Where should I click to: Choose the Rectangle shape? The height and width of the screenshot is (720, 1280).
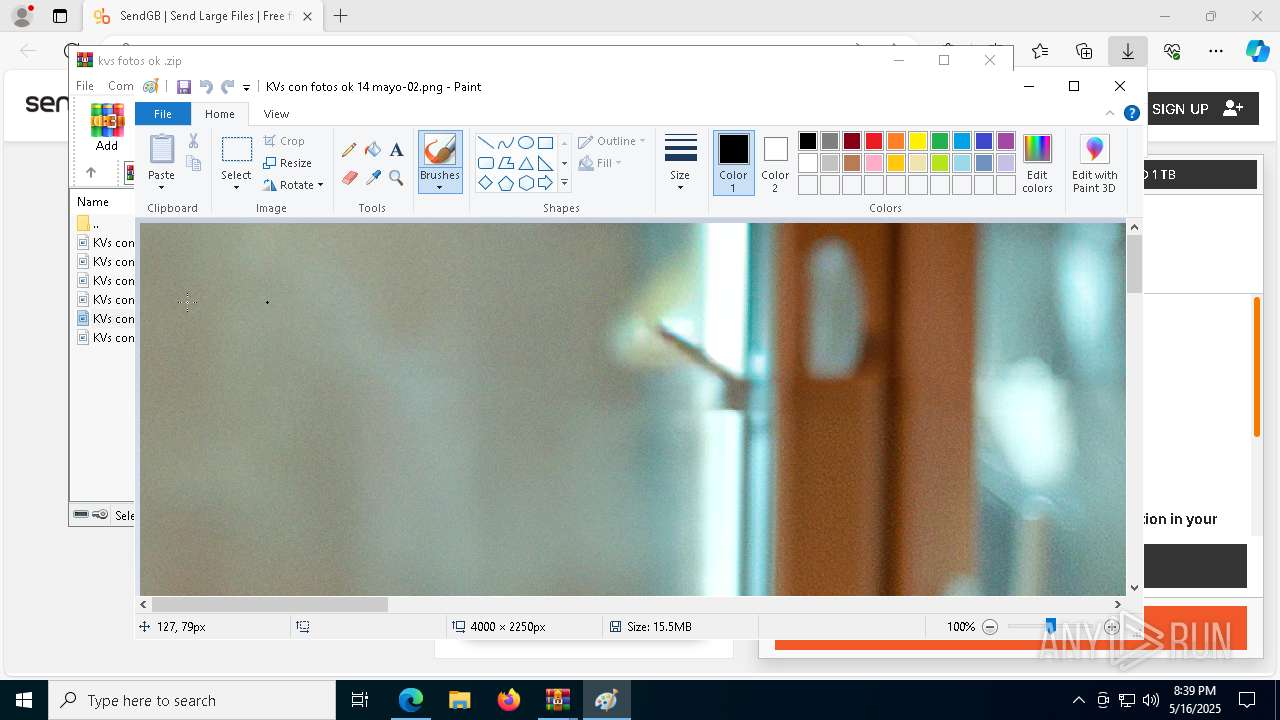(x=545, y=142)
